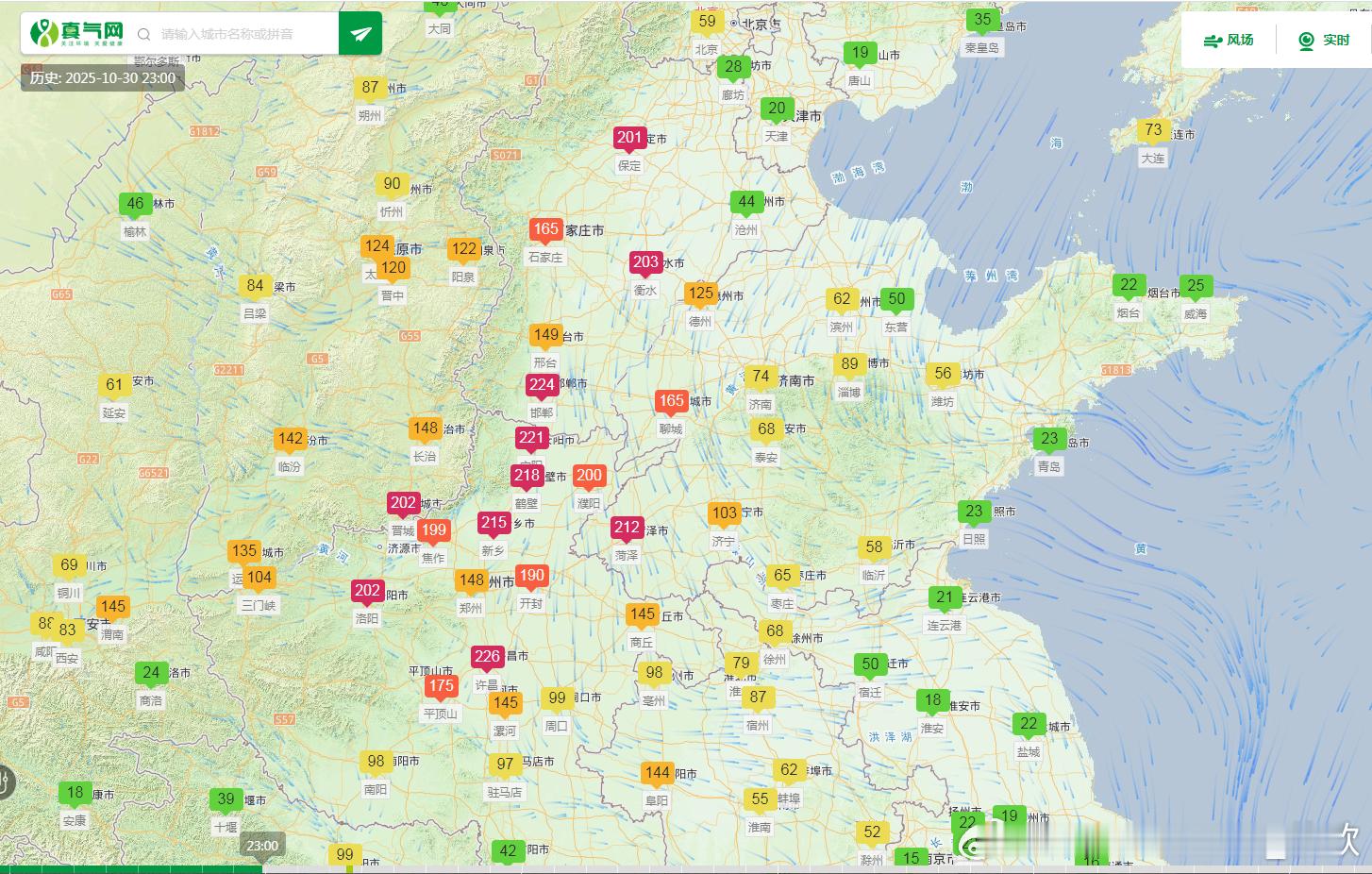Click the 秦皇岛 marker showing 35
The width and height of the screenshot is (1372, 874).
[x=982, y=21]
